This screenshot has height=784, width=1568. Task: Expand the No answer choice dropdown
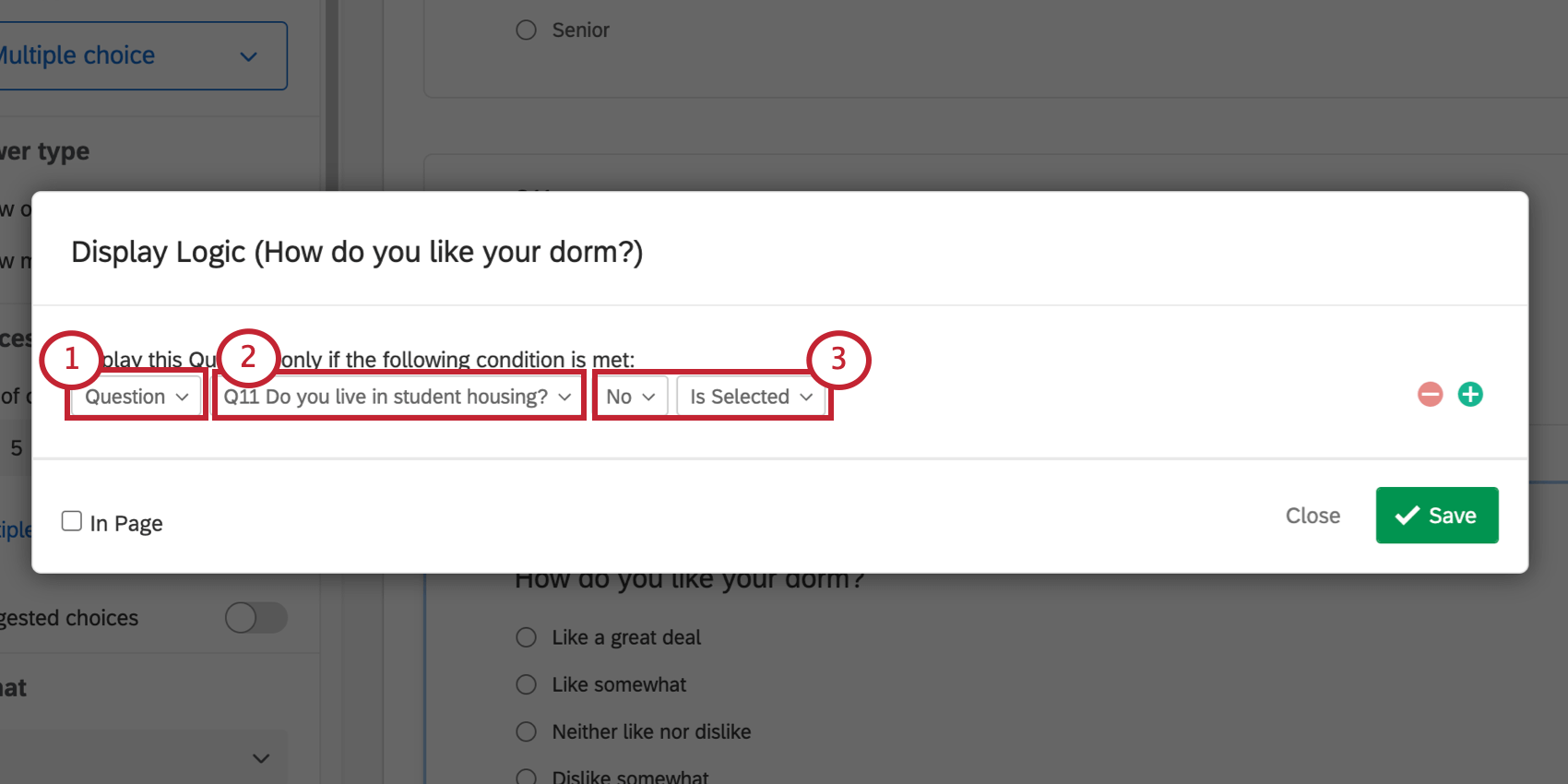click(x=630, y=397)
